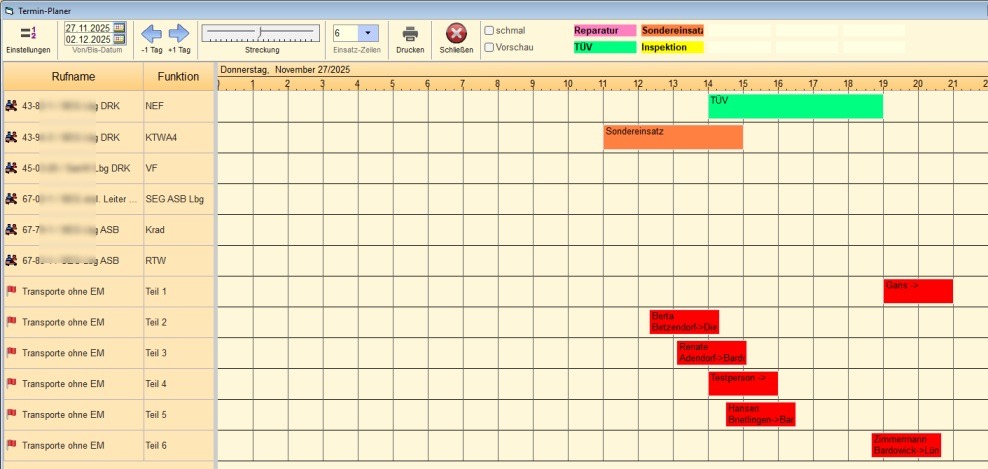
Task: Go back one day with left arrow
Action: click(x=152, y=33)
